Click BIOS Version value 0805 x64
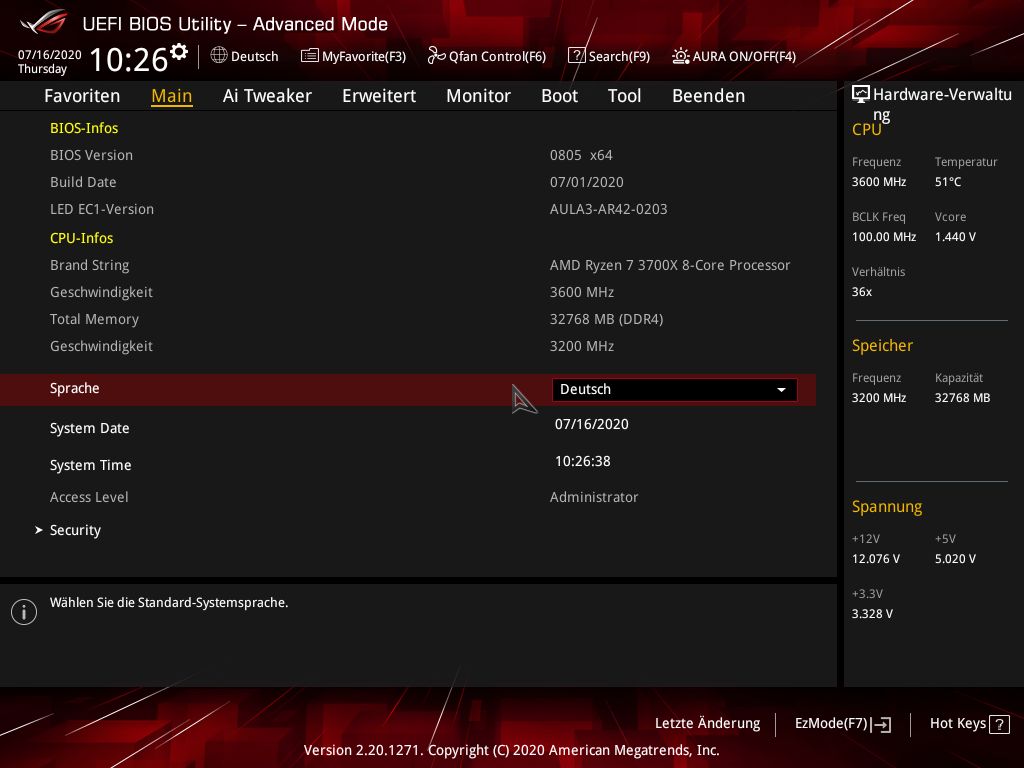 coord(581,155)
